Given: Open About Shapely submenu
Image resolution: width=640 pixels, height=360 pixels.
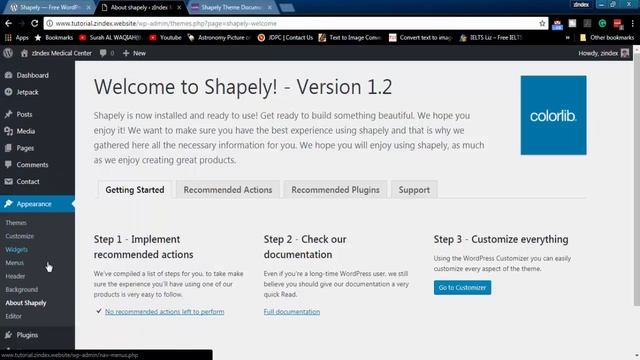Looking at the screenshot, I should tap(26, 303).
